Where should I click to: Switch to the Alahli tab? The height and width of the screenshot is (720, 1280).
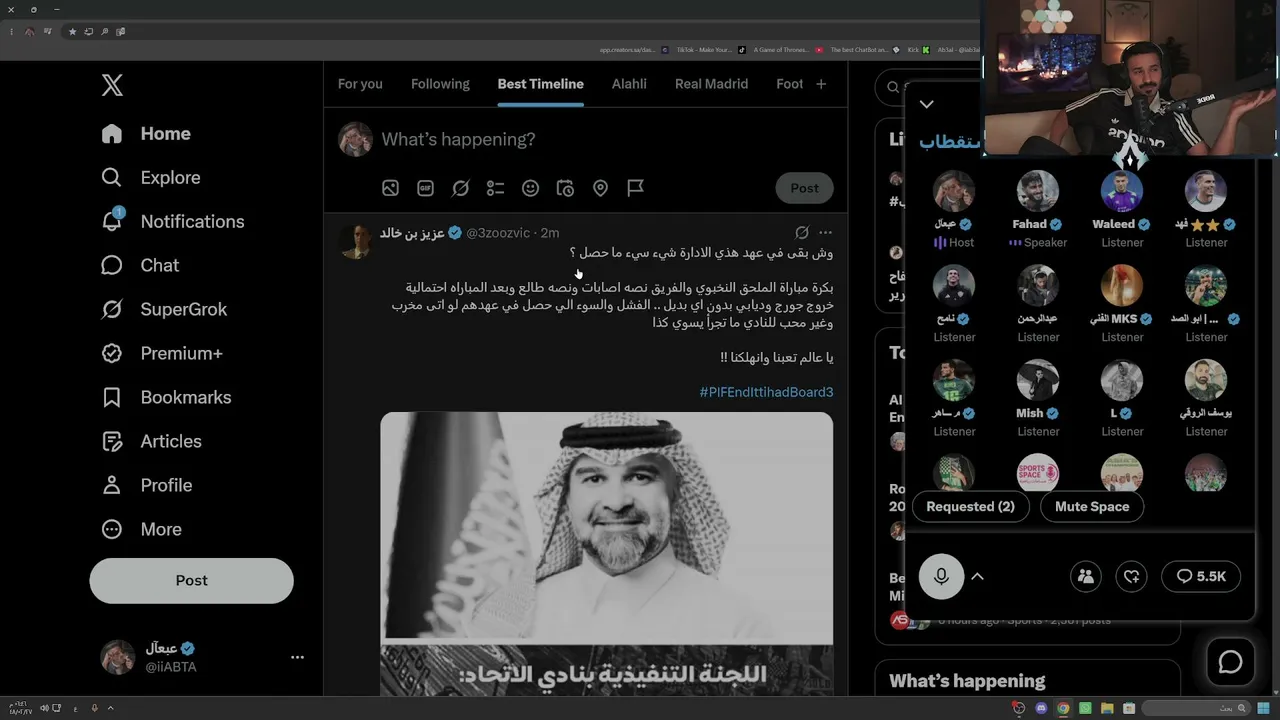click(629, 84)
